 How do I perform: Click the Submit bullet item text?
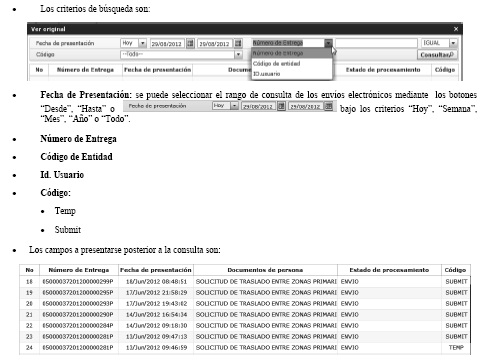[x=68, y=230]
